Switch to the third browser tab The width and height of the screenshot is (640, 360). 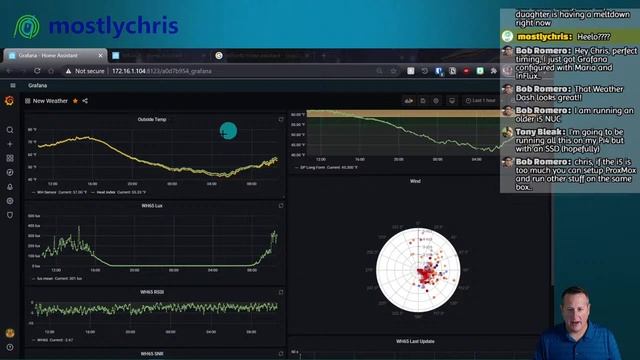[x=263, y=56]
